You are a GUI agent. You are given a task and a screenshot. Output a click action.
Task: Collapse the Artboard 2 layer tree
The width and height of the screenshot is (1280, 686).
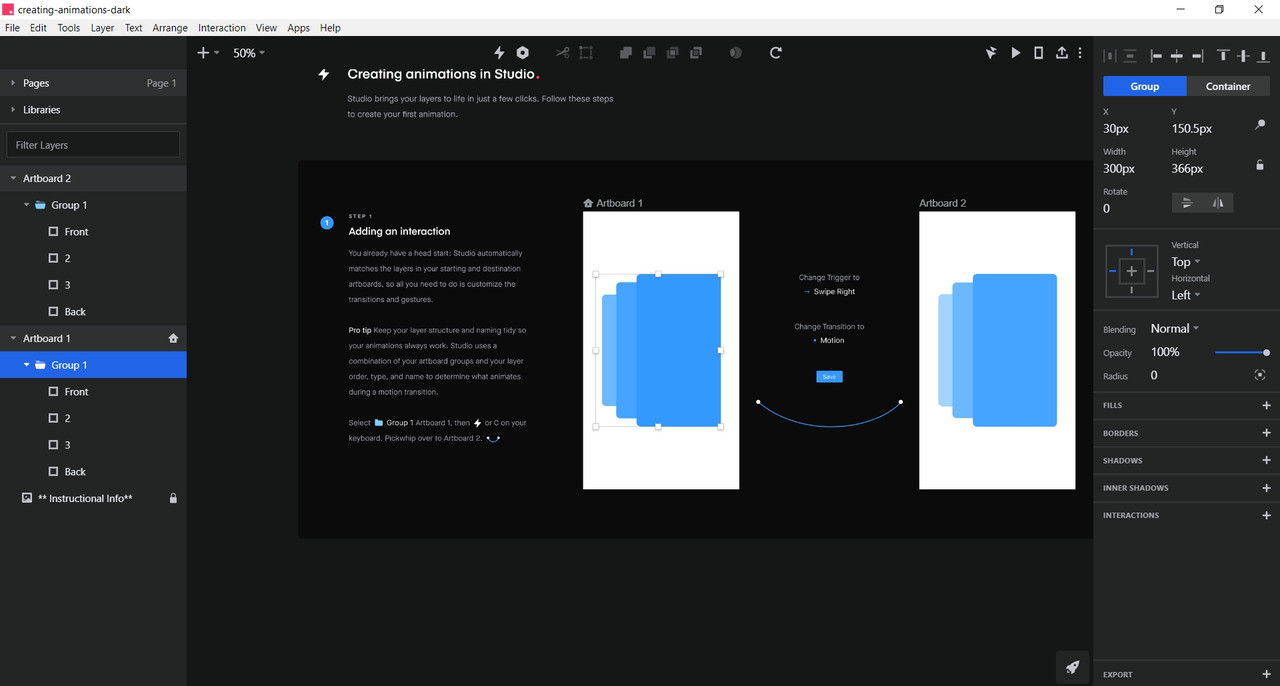coord(13,178)
